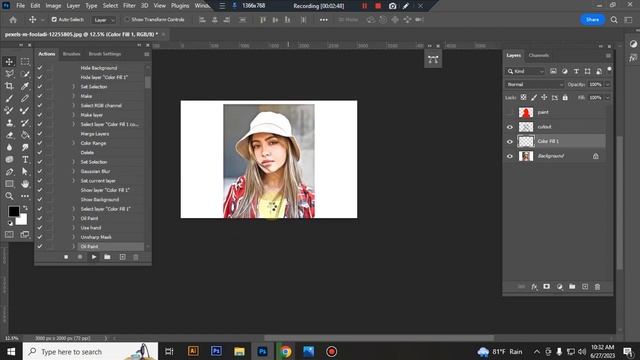Lock transparent pixels checkerboard icon
Image resolution: width=640 pixels, height=360 pixels.
tap(523, 98)
